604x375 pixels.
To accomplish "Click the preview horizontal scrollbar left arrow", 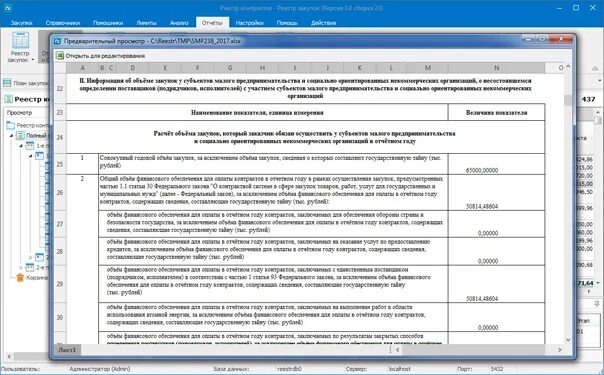I will point(398,350).
